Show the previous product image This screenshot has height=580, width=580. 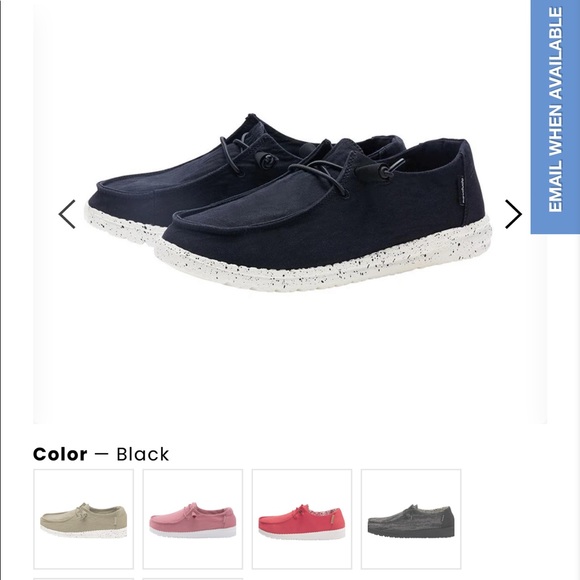click(x=67, y=214)
